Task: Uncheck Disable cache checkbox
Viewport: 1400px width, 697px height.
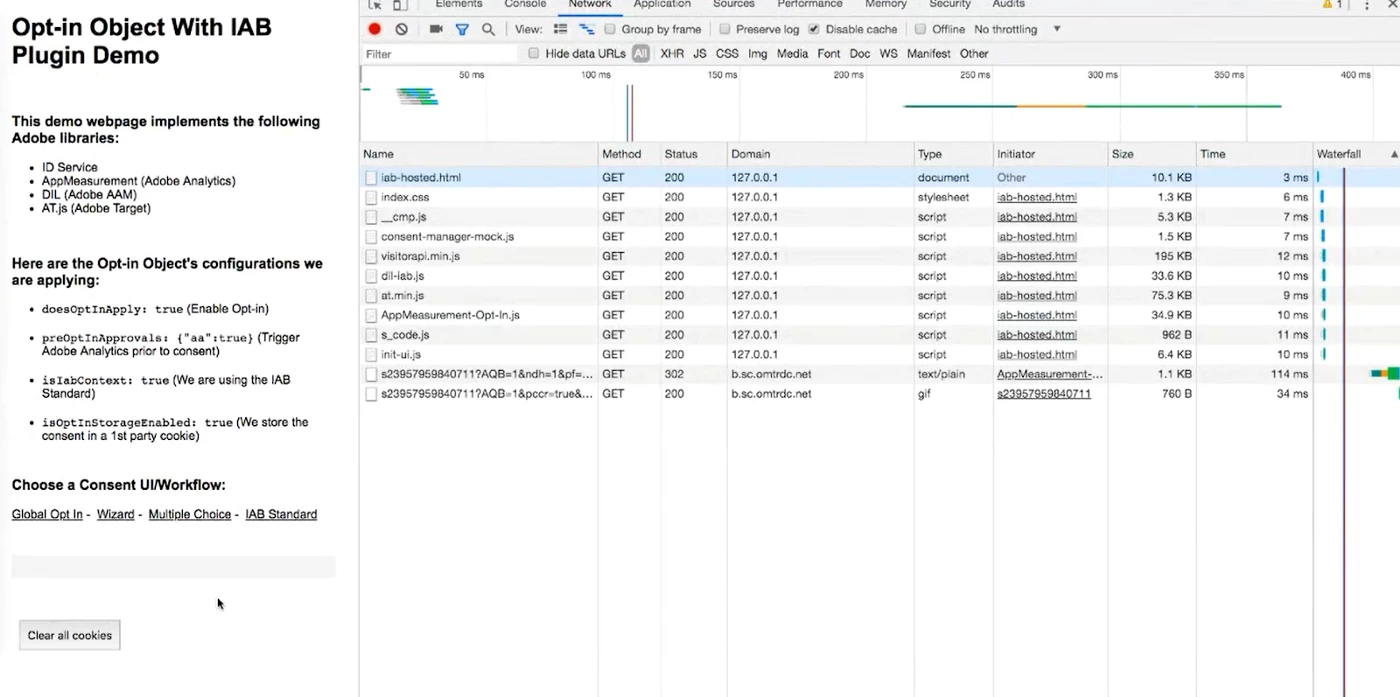Action: coord(814,30)
